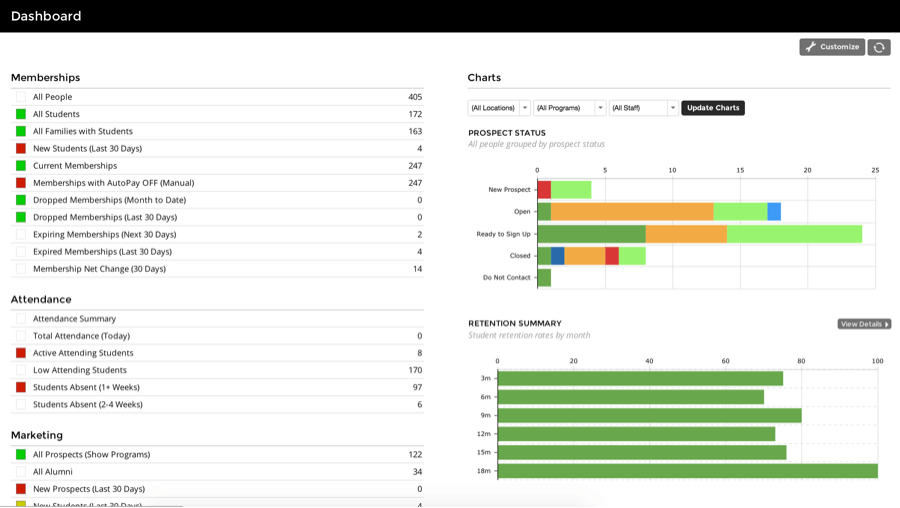Image resolution: width=900 pixels, height=508 pixels.
Task: Click red status icon for Active Attending Students
Action: click(21, 353)
